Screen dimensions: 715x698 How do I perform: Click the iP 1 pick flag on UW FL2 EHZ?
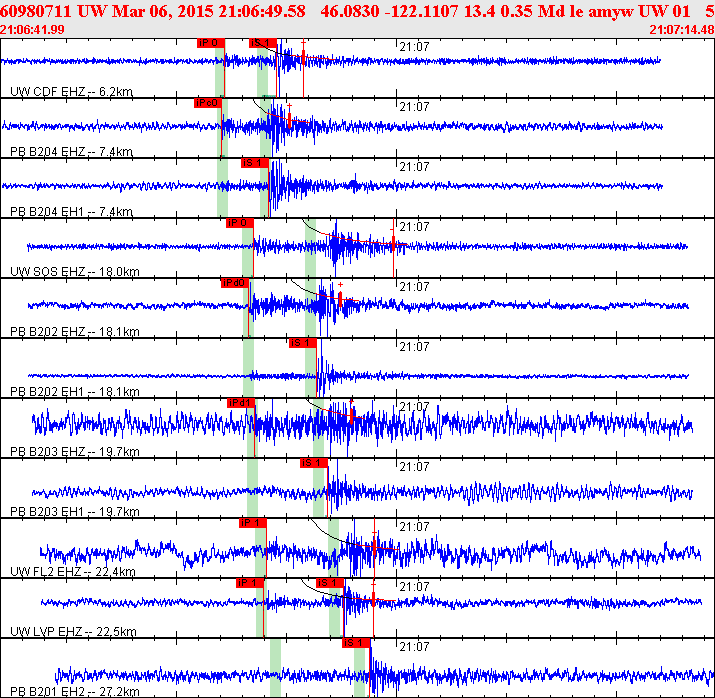[253, 523]
